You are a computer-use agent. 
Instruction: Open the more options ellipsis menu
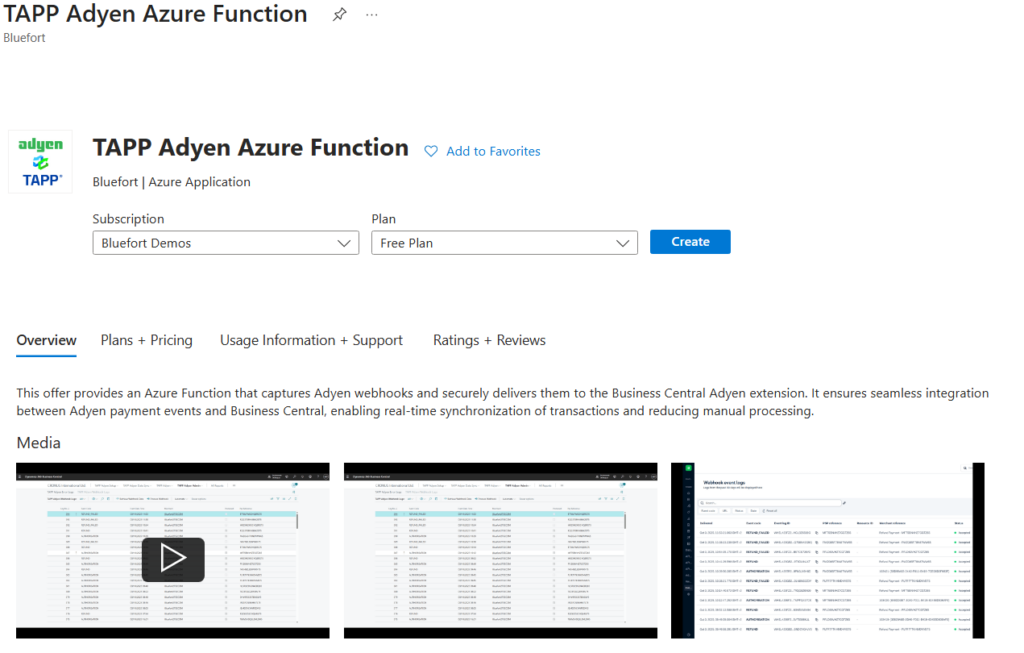pos(372,15)
